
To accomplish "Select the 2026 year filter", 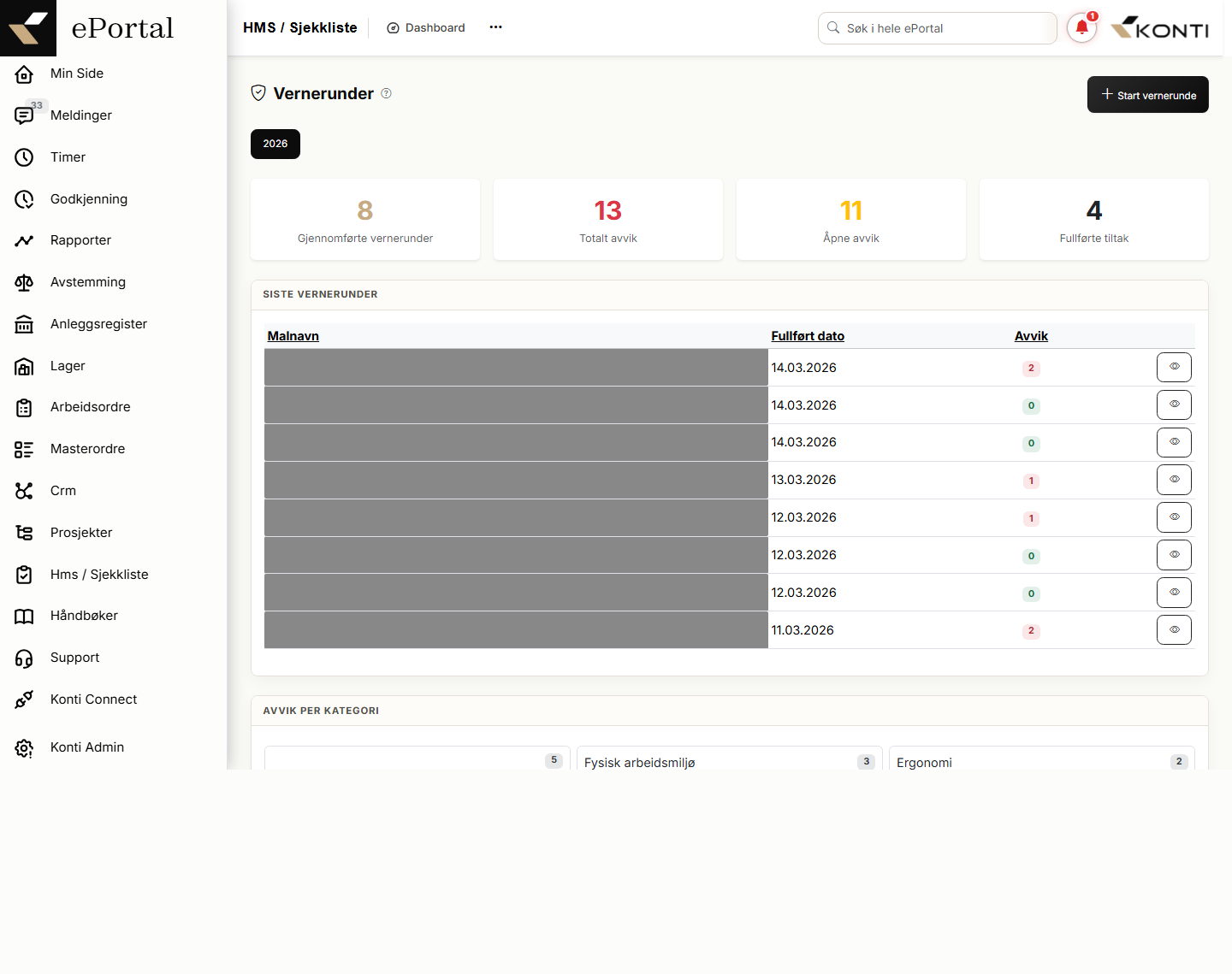I will click(275, 144).
